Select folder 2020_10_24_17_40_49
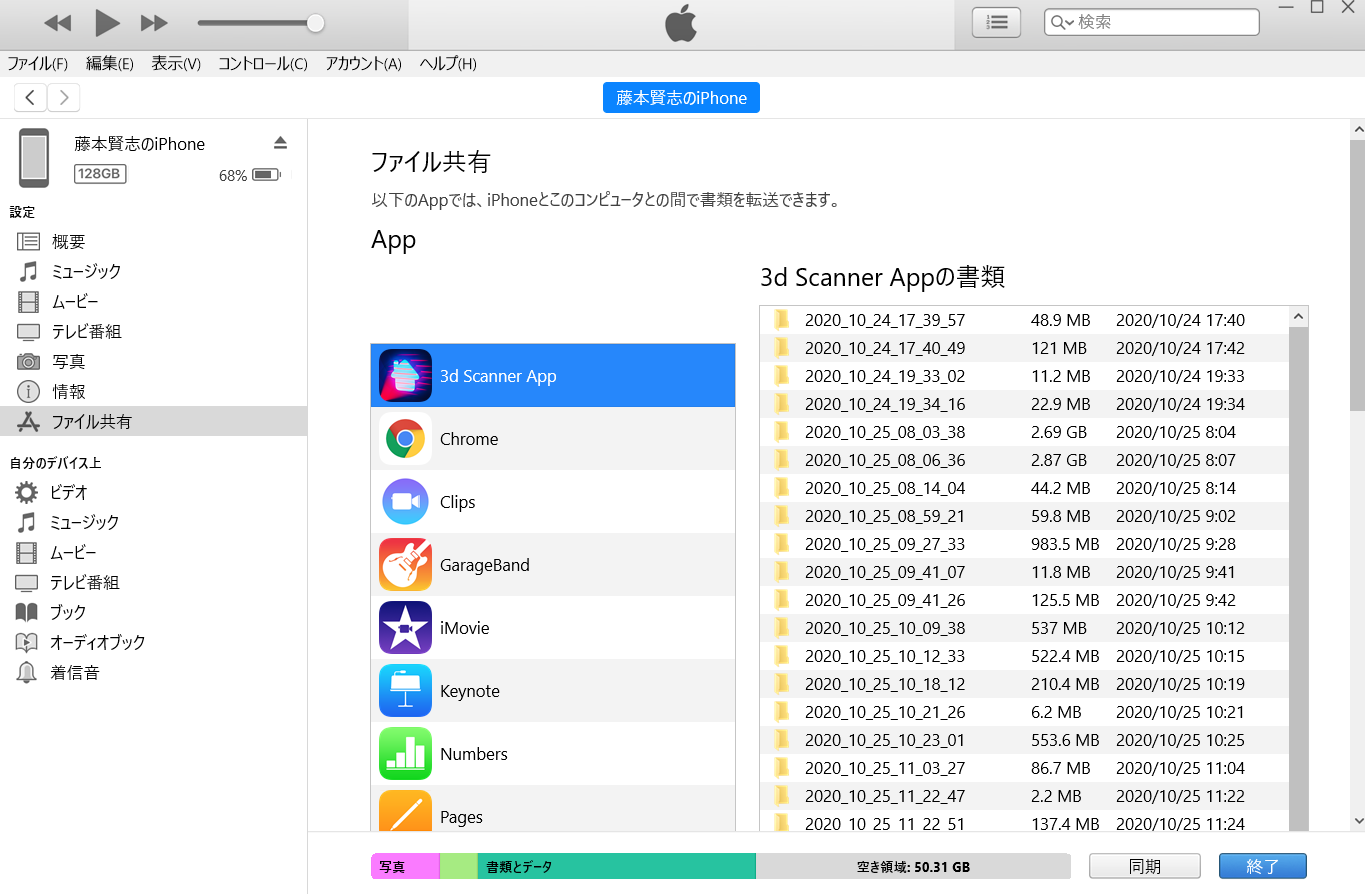The height and width of the screenshot is (894, 1365). (1025, 348)
